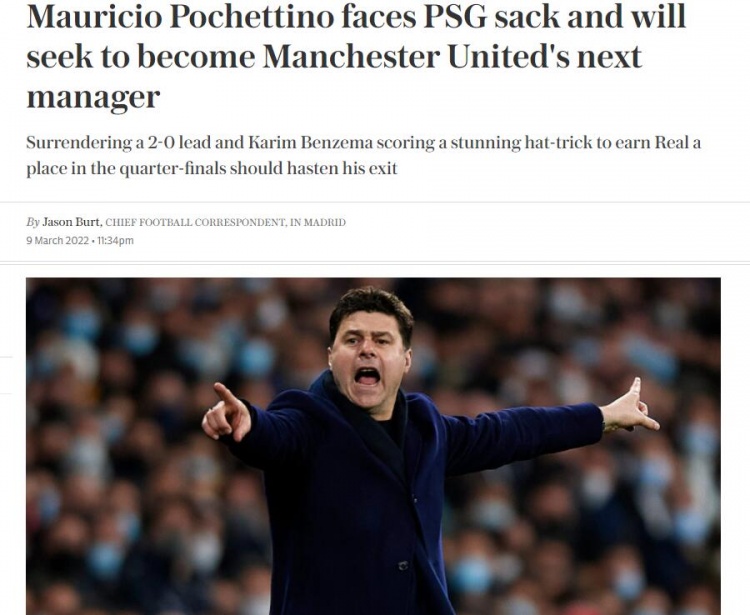Click the 11:34pm timestamp

click(x=115, y=241)
